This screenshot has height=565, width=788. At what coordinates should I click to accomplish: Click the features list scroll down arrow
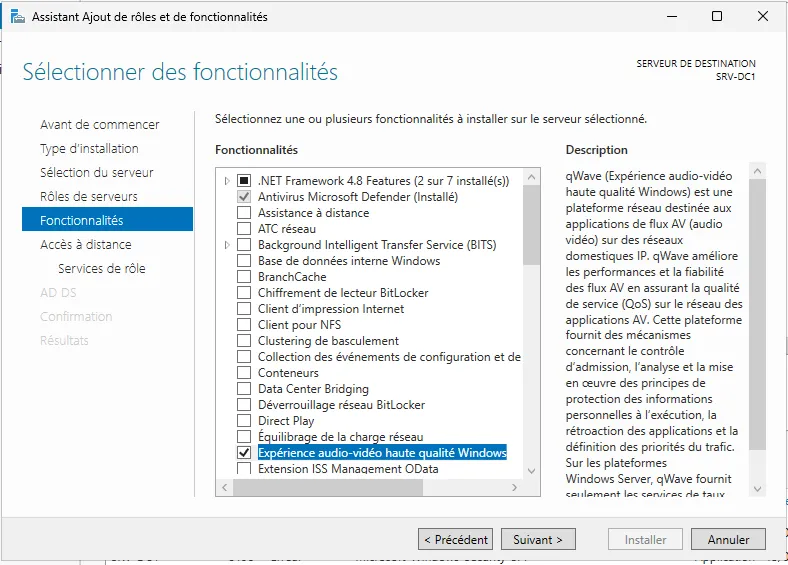[x=532, y=470]
